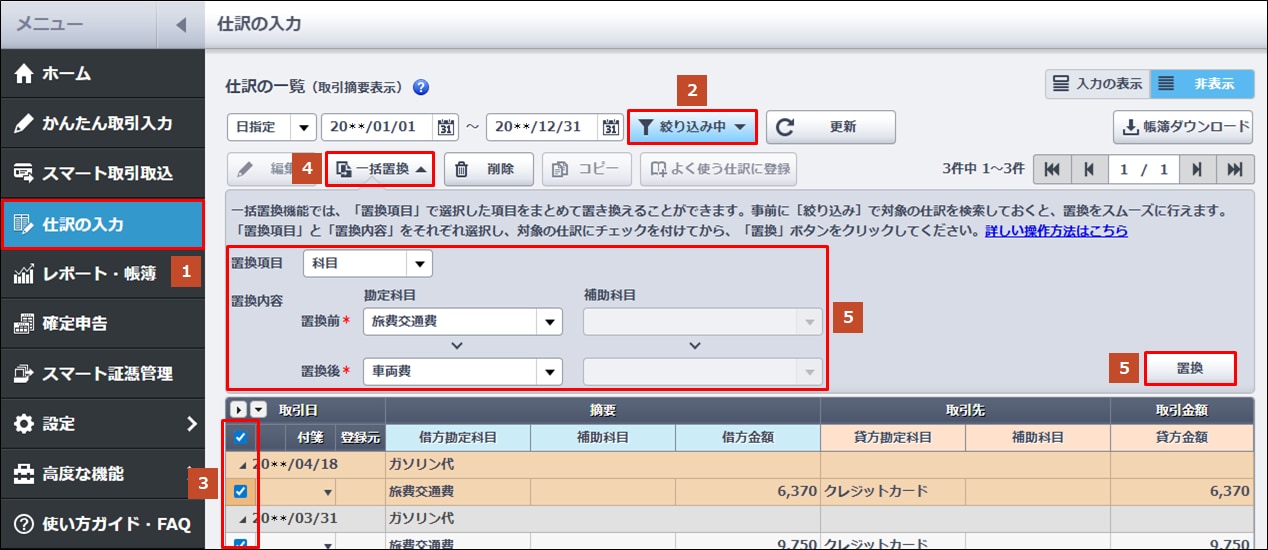Open the end date calendar picker
Screen dimensions: 1268x550
[x=610, y=127]
